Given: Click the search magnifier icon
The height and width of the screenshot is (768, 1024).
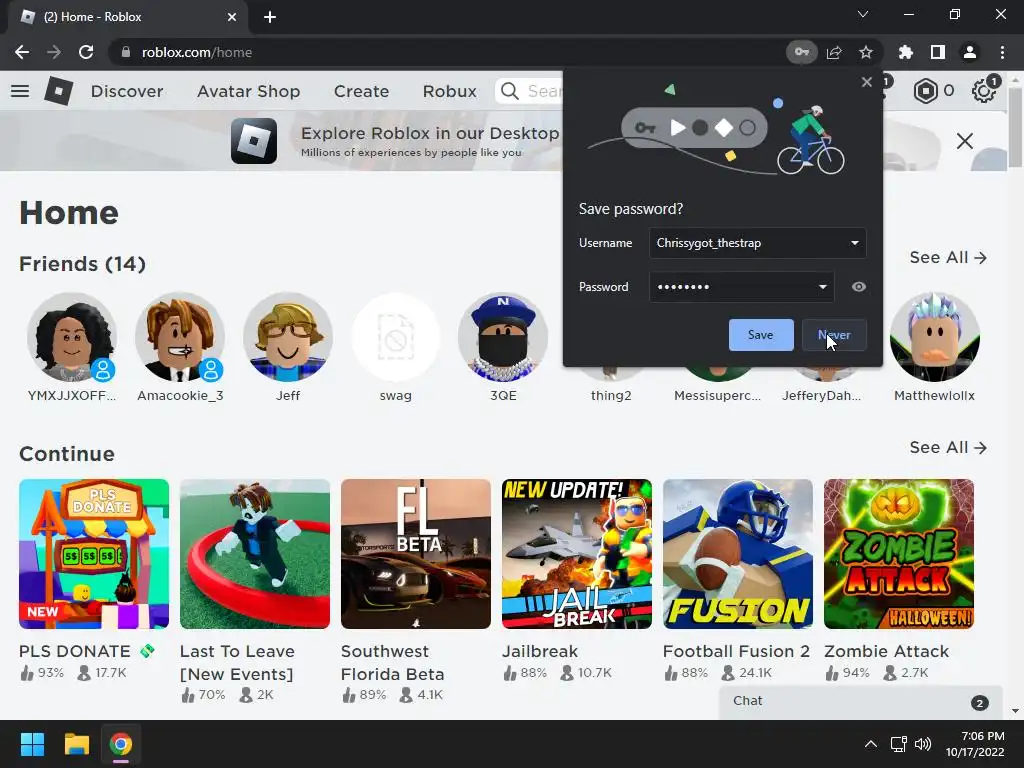Looking at the screenshot, I should coord(509,91).
